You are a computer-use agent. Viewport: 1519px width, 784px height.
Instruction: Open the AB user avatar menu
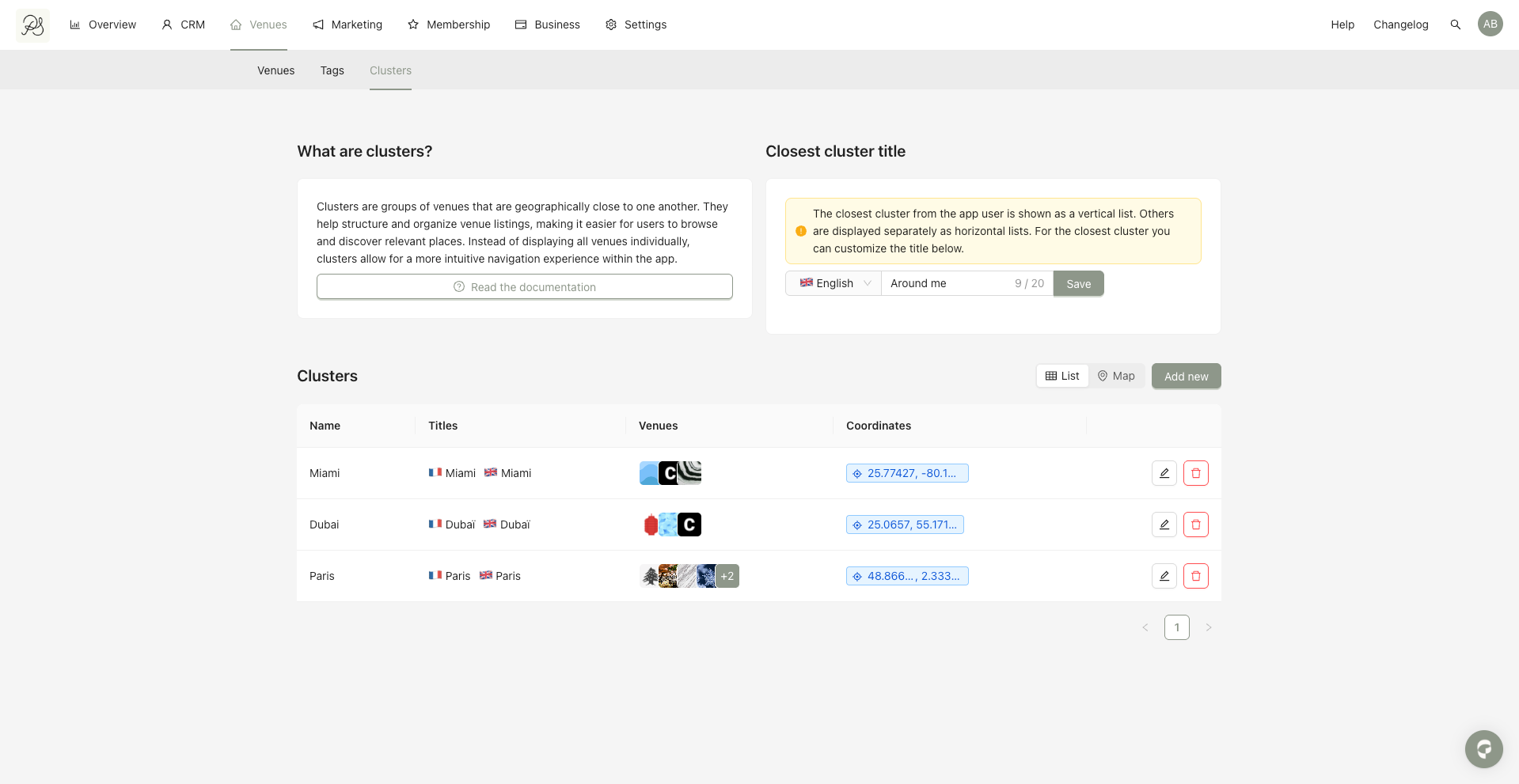(x=1490, y=24)
